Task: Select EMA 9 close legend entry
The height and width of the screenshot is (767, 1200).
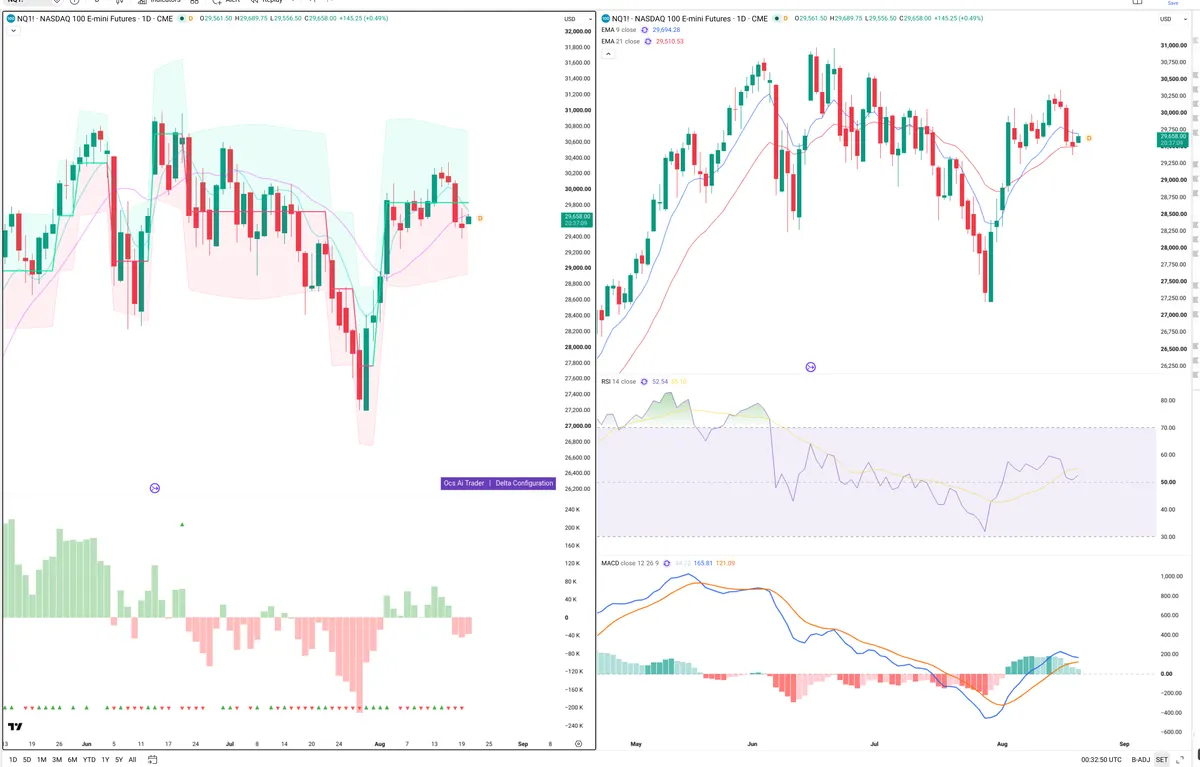Action: (x=617, y=30)
